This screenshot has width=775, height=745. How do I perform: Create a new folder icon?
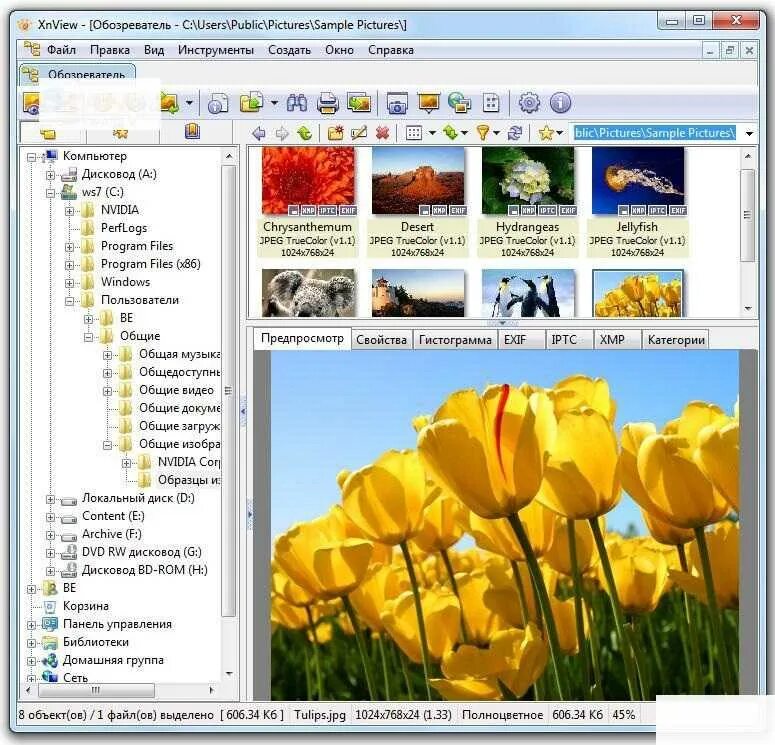pyautogui.click(x=335, y=133)
